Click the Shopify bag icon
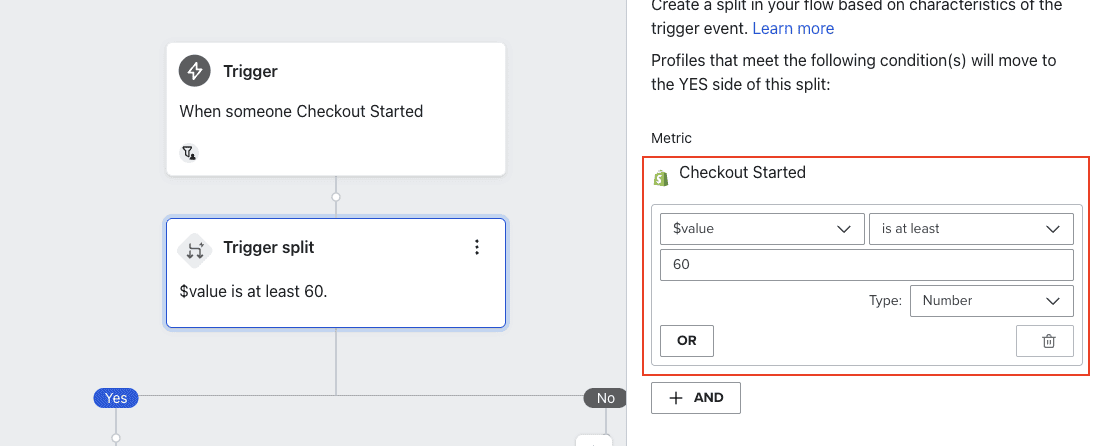This screenshot has width=1094, height=446. tap(661, 178)
